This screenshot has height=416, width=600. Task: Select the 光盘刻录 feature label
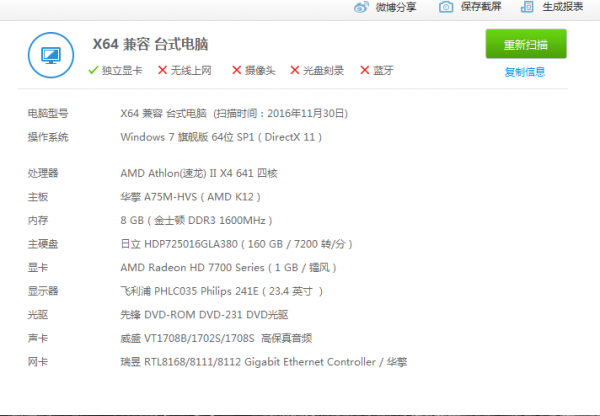tap(323, 70)
